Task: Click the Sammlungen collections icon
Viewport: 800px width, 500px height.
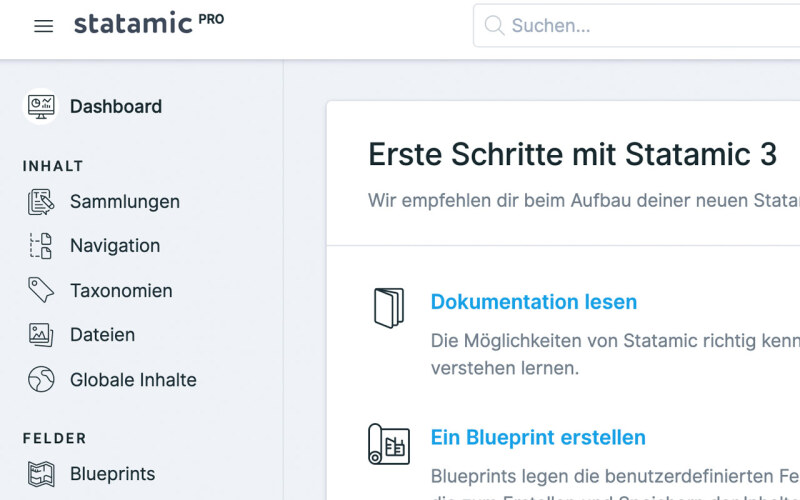Action: coord(41,202)
